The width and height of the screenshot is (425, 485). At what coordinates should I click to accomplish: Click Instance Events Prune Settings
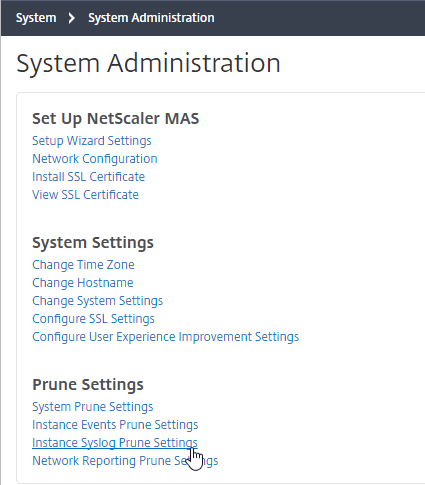coord(115,425)
